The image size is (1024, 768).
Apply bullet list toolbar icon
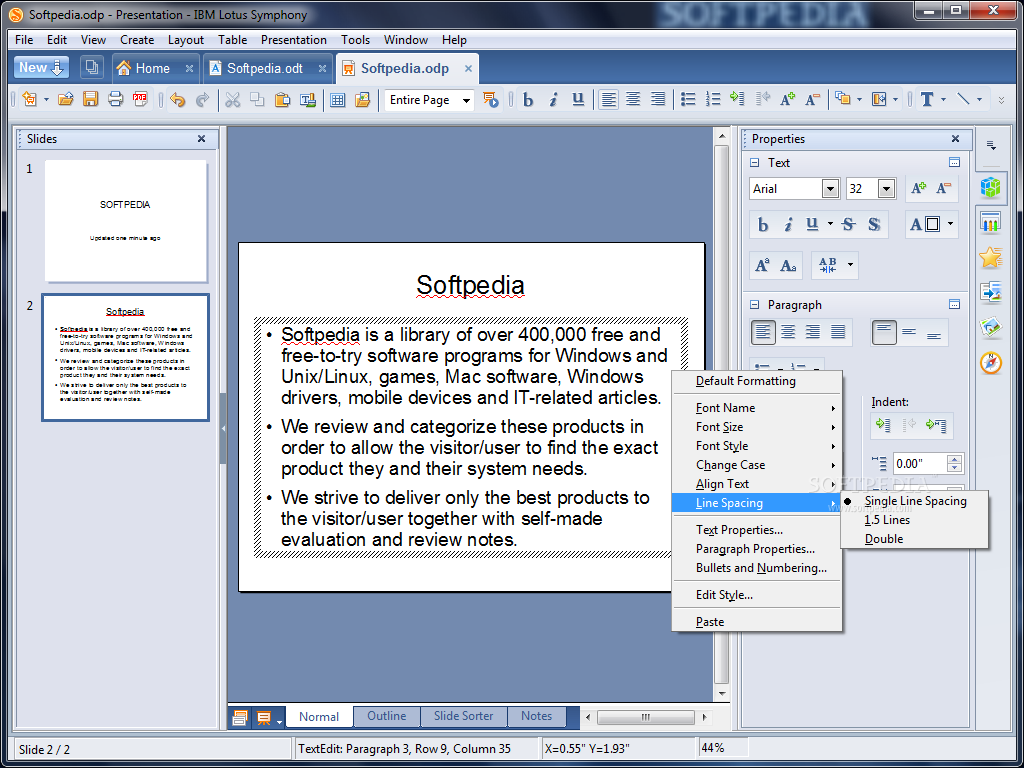tap(688, 99)
